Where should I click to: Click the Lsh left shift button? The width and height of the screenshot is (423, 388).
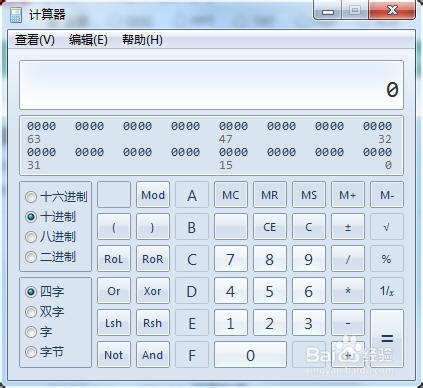coord(114,323)
